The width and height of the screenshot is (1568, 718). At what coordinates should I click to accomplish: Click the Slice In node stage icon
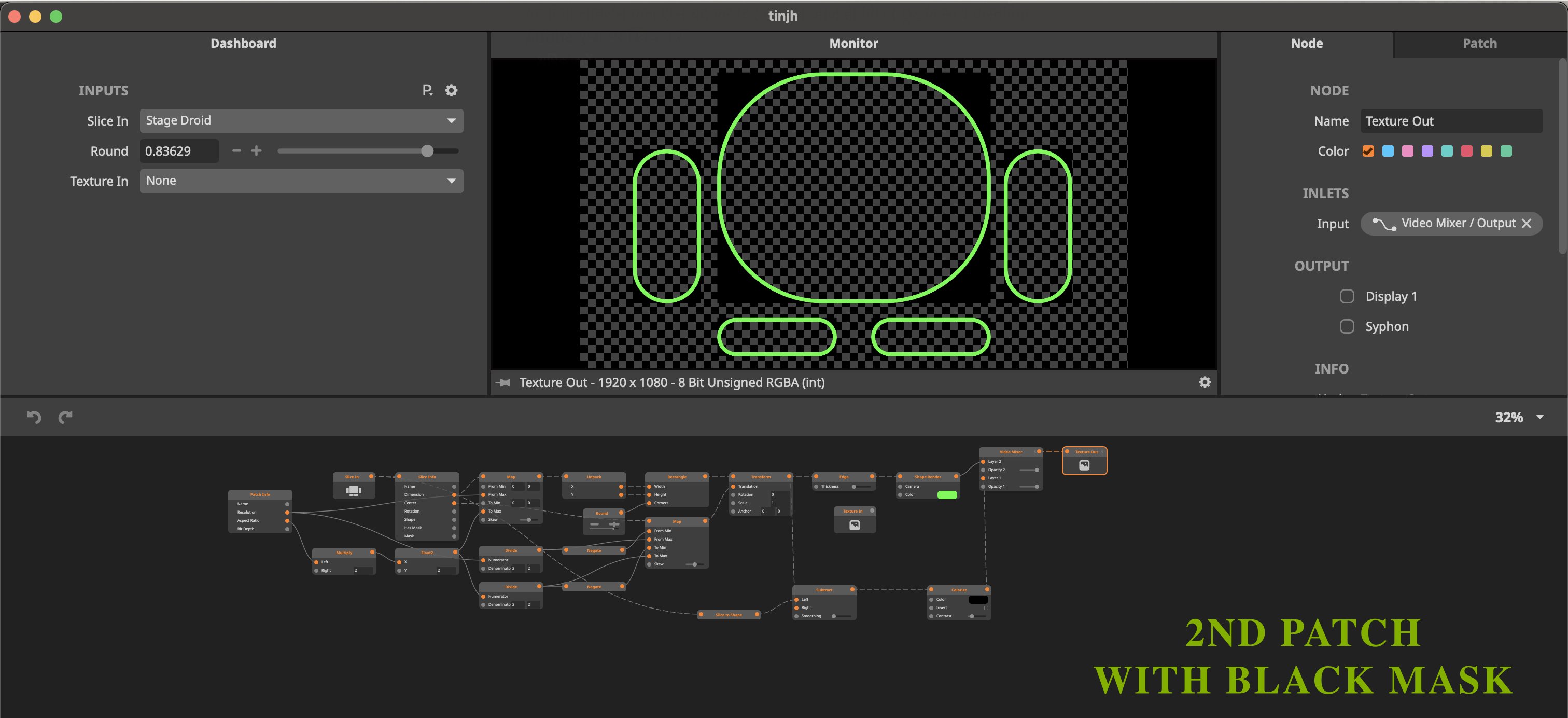pyautogui.click(x=354, y=490)
